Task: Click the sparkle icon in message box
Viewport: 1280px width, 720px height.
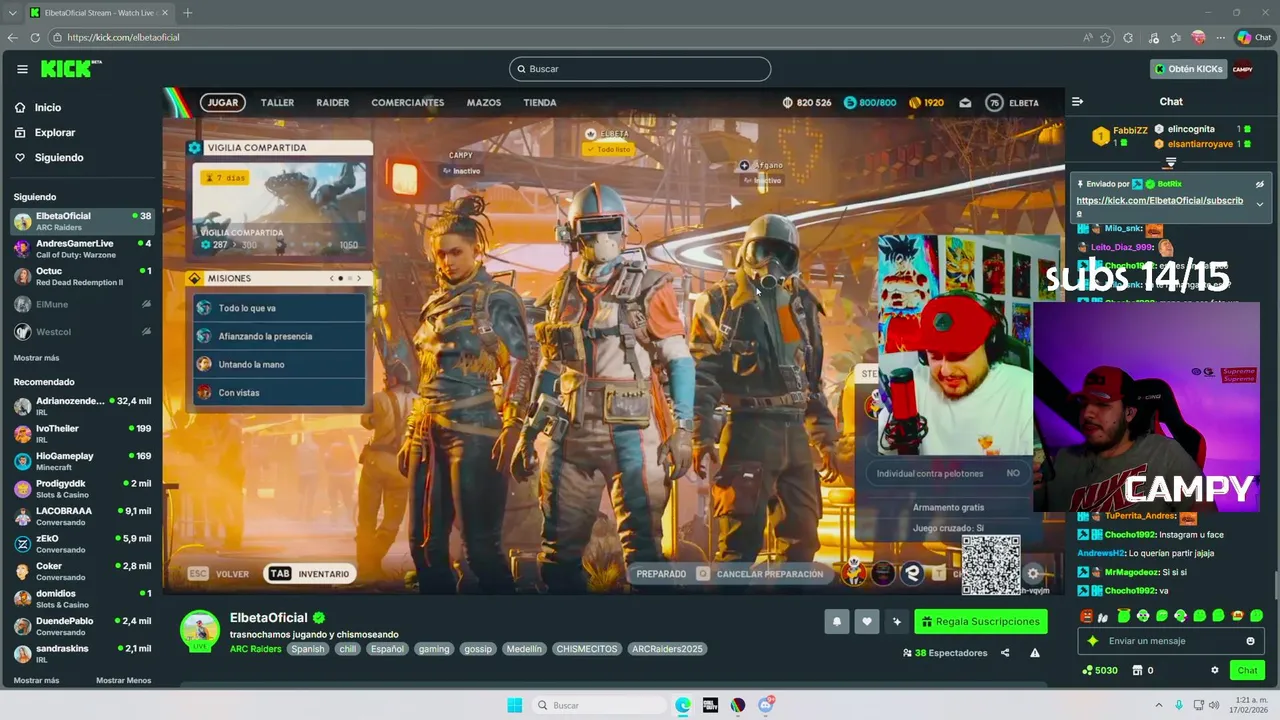Action: coord(1093,641)
